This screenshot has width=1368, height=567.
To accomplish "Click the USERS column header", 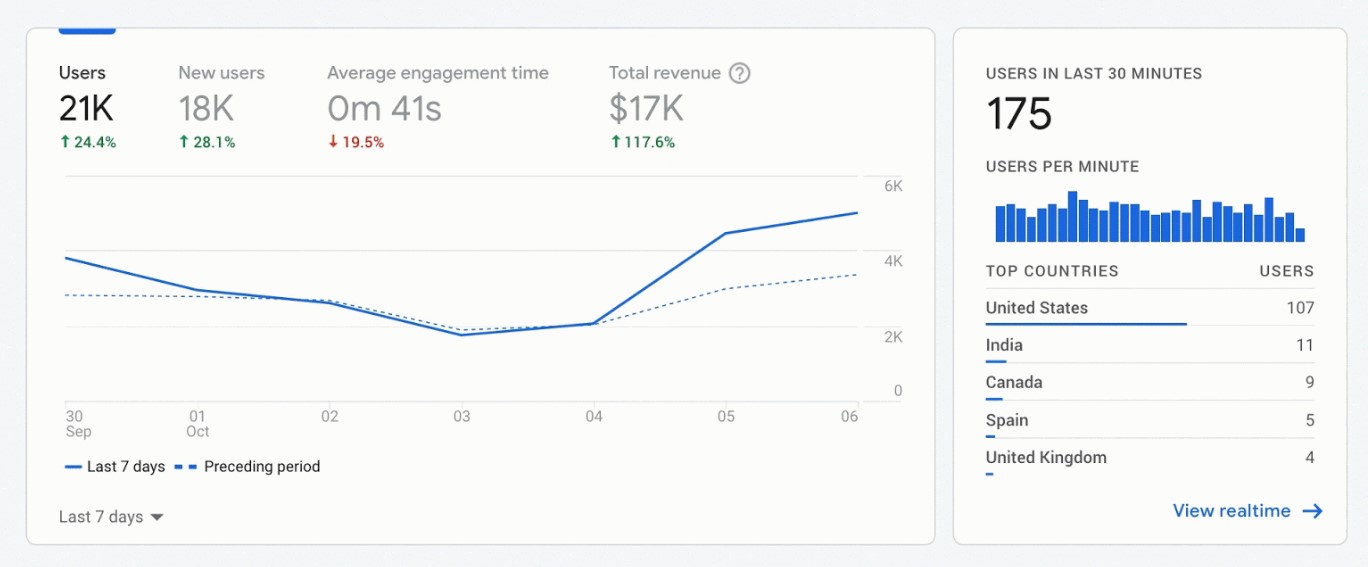I will coord(1287,271).
